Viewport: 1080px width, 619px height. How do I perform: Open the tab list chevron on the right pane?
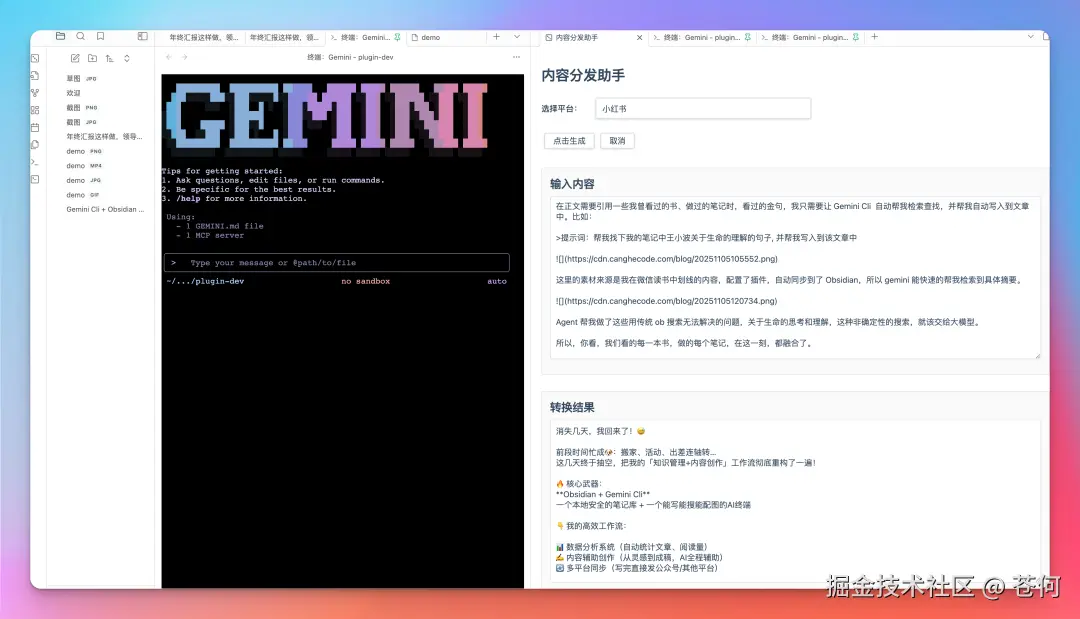(1030, 36)
